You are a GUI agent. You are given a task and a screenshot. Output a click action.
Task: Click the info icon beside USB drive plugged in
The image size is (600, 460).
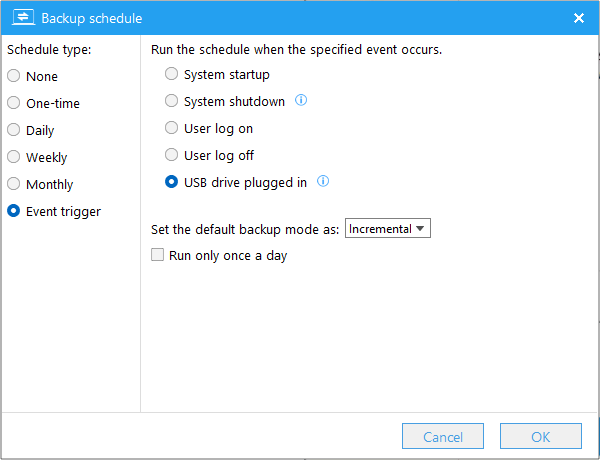pyautogui.click(x=323, y=182)
